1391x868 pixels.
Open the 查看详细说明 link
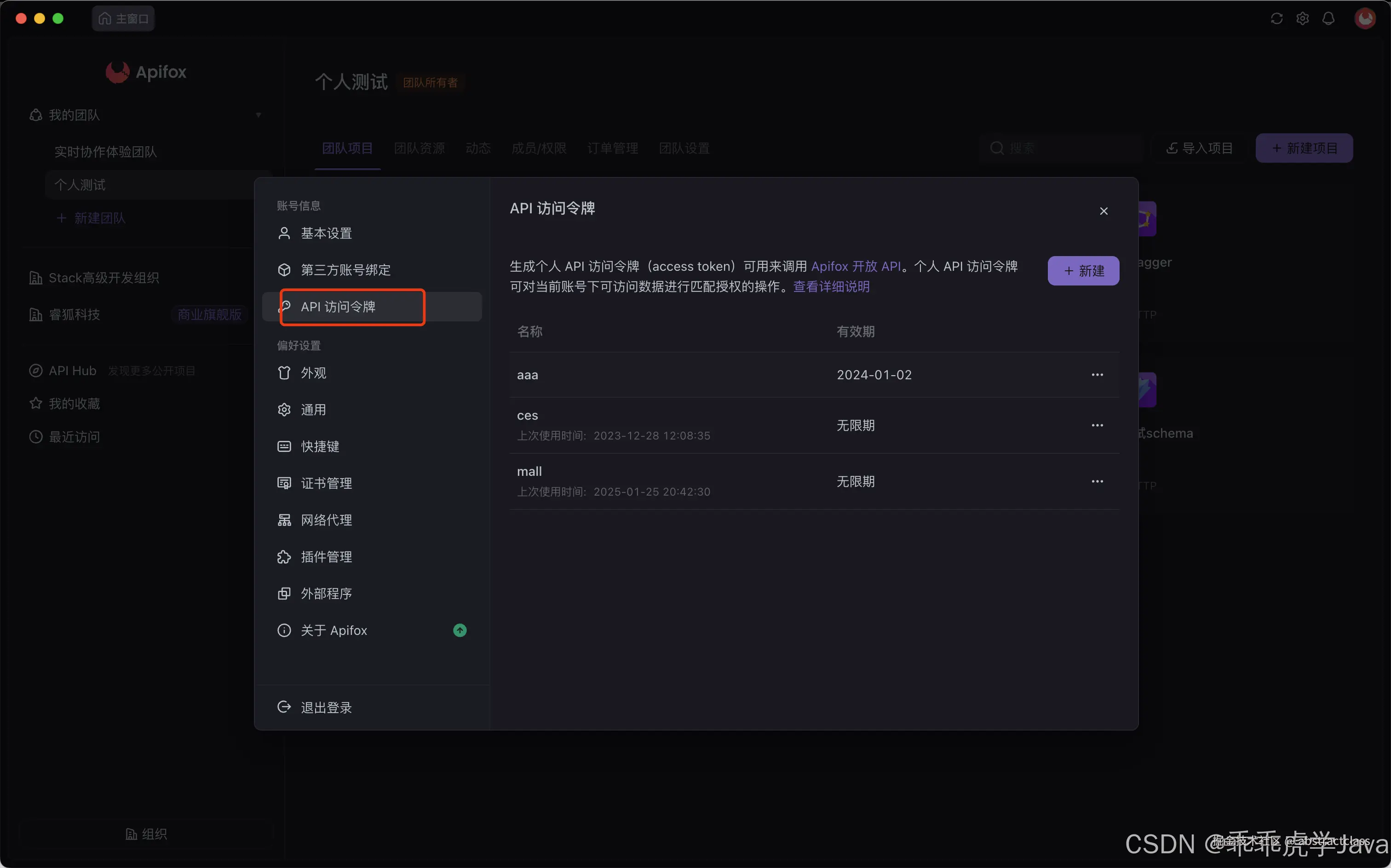click(832, 286)
